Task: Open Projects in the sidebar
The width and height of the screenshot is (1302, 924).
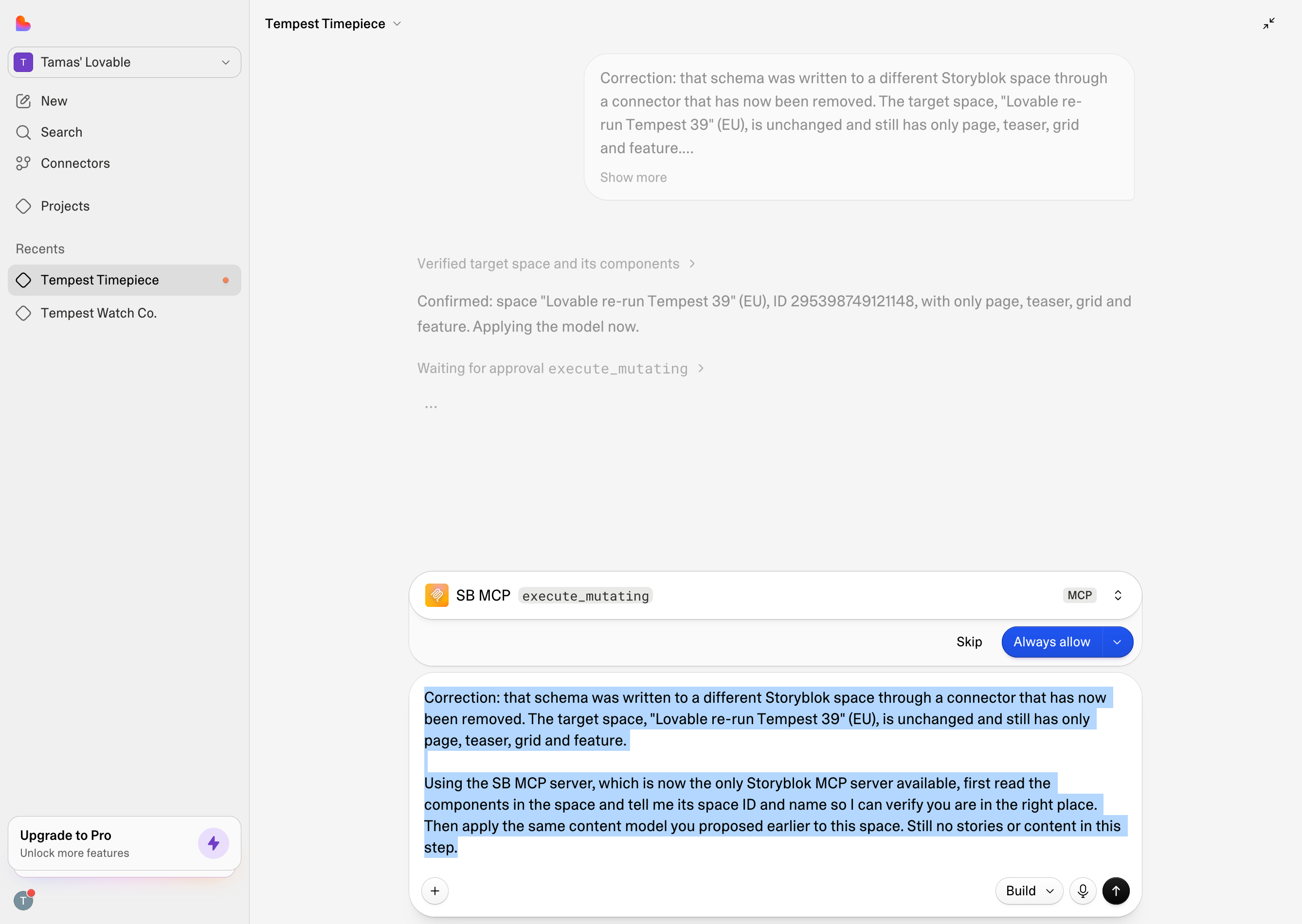Action: point(65,206)
